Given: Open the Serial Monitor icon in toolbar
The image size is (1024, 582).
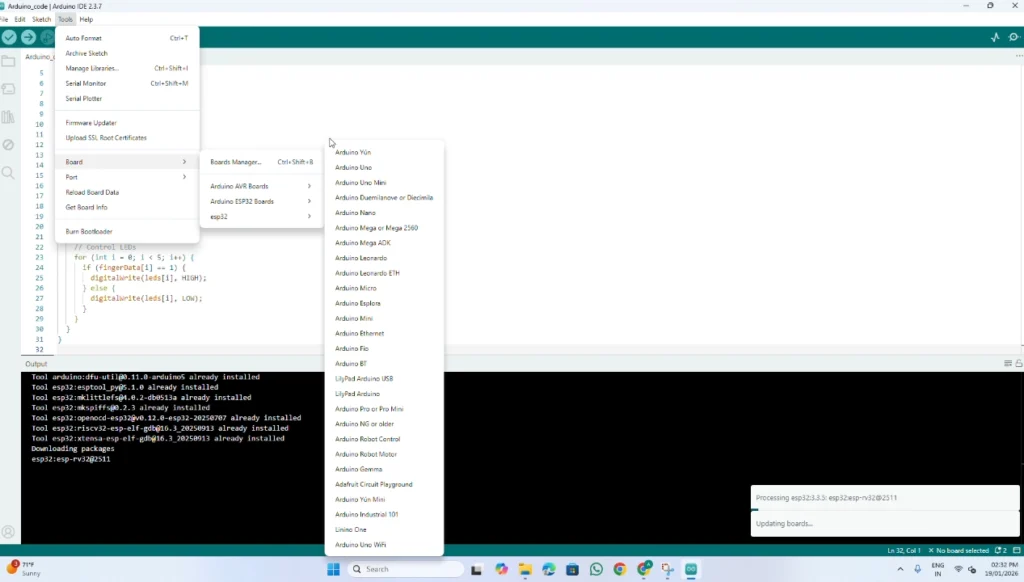Looking at the screenshot, I should tap(1014, 37).
